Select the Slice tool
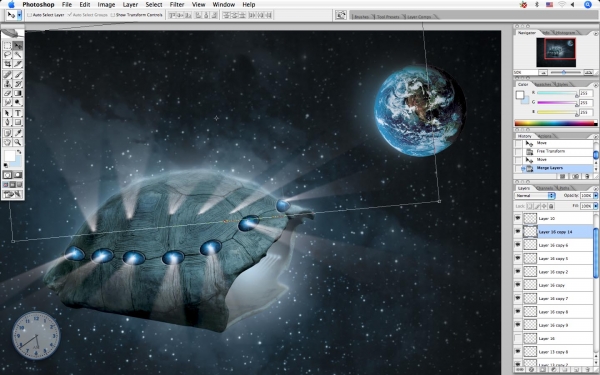 tap(18, 64)
